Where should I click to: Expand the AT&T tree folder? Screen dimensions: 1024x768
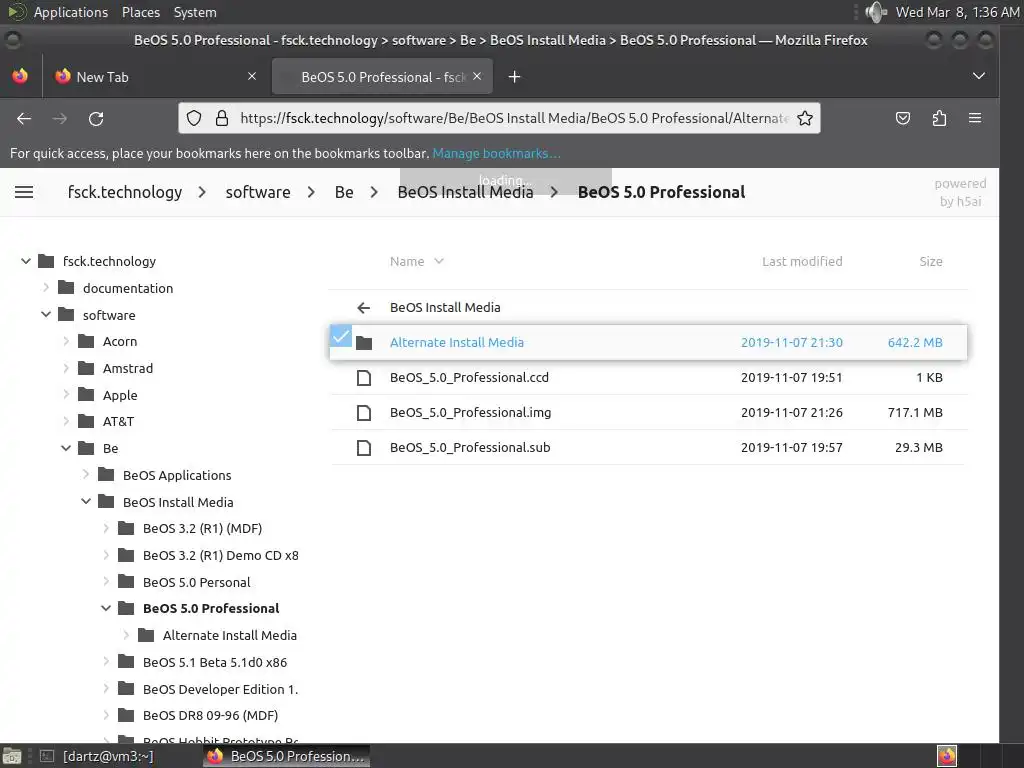pos(66,421)
